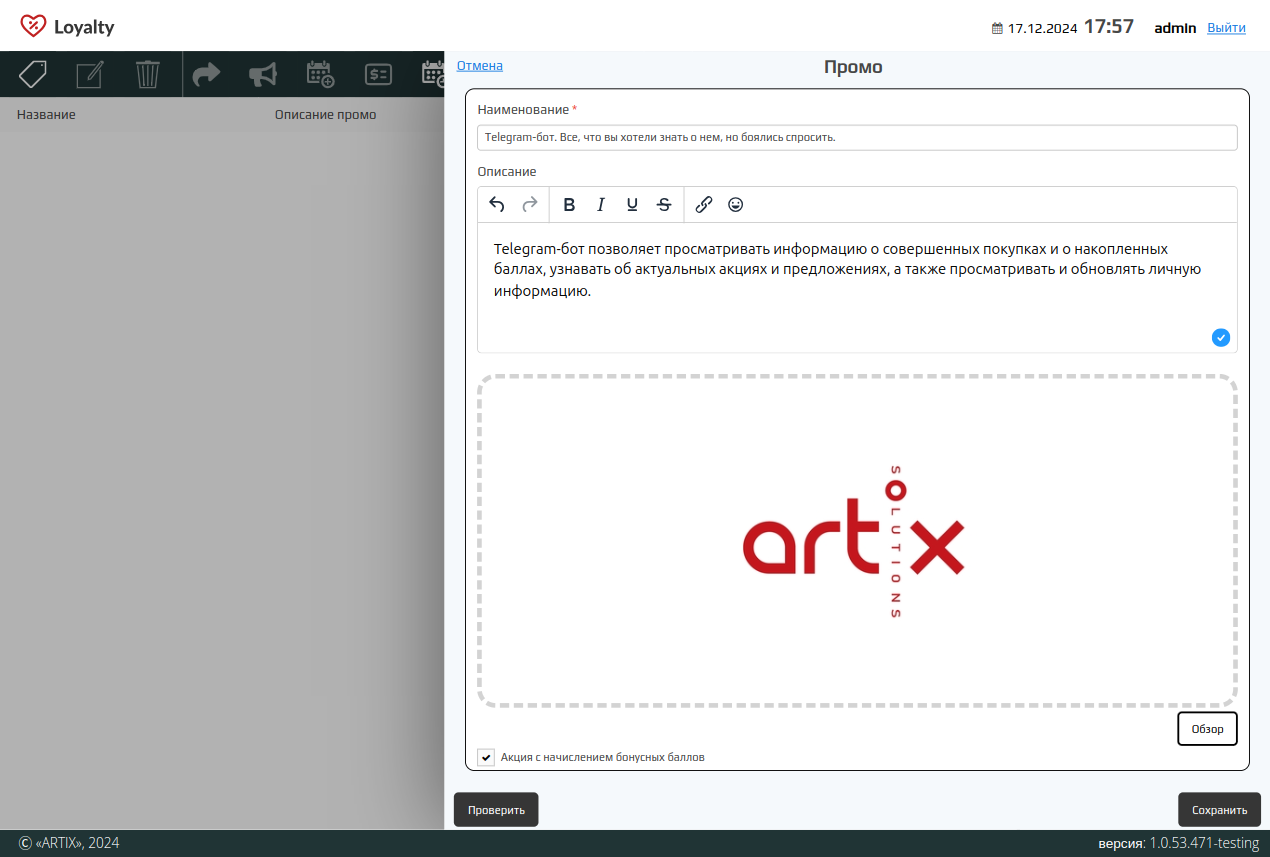Click the Проверить button
This screenshot has width=1270, height=857.
pyautogui.click(x=496, y=810)
